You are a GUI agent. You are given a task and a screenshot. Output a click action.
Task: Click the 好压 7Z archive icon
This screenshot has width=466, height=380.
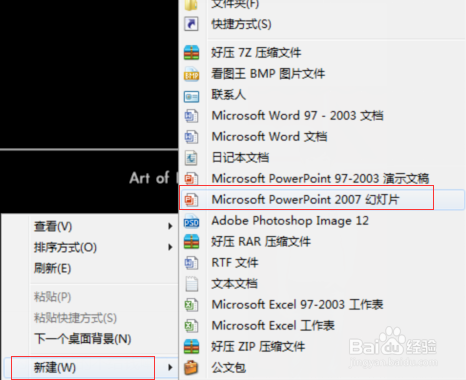pos(191,53)
